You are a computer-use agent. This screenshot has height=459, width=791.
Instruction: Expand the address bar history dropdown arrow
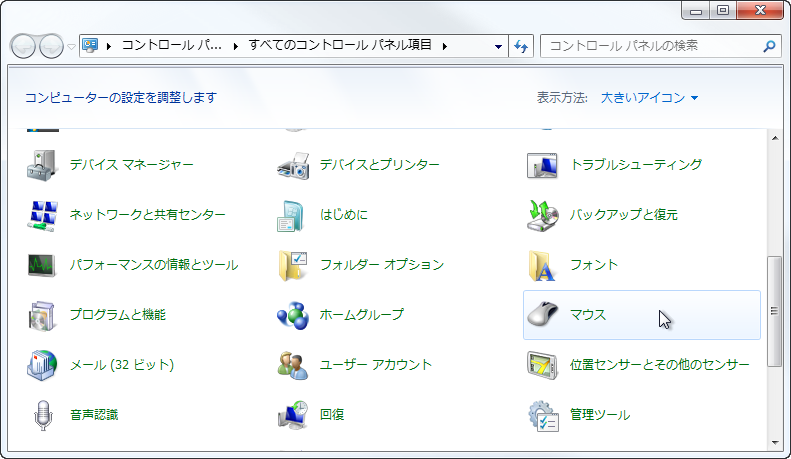click(x=499, y=46)
